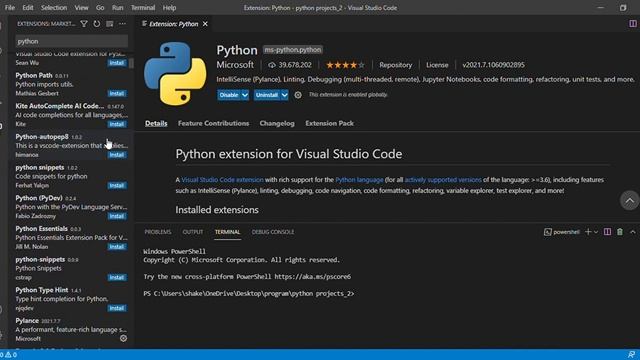Open the Repository link
640x360 pixels.
point(396,65)
